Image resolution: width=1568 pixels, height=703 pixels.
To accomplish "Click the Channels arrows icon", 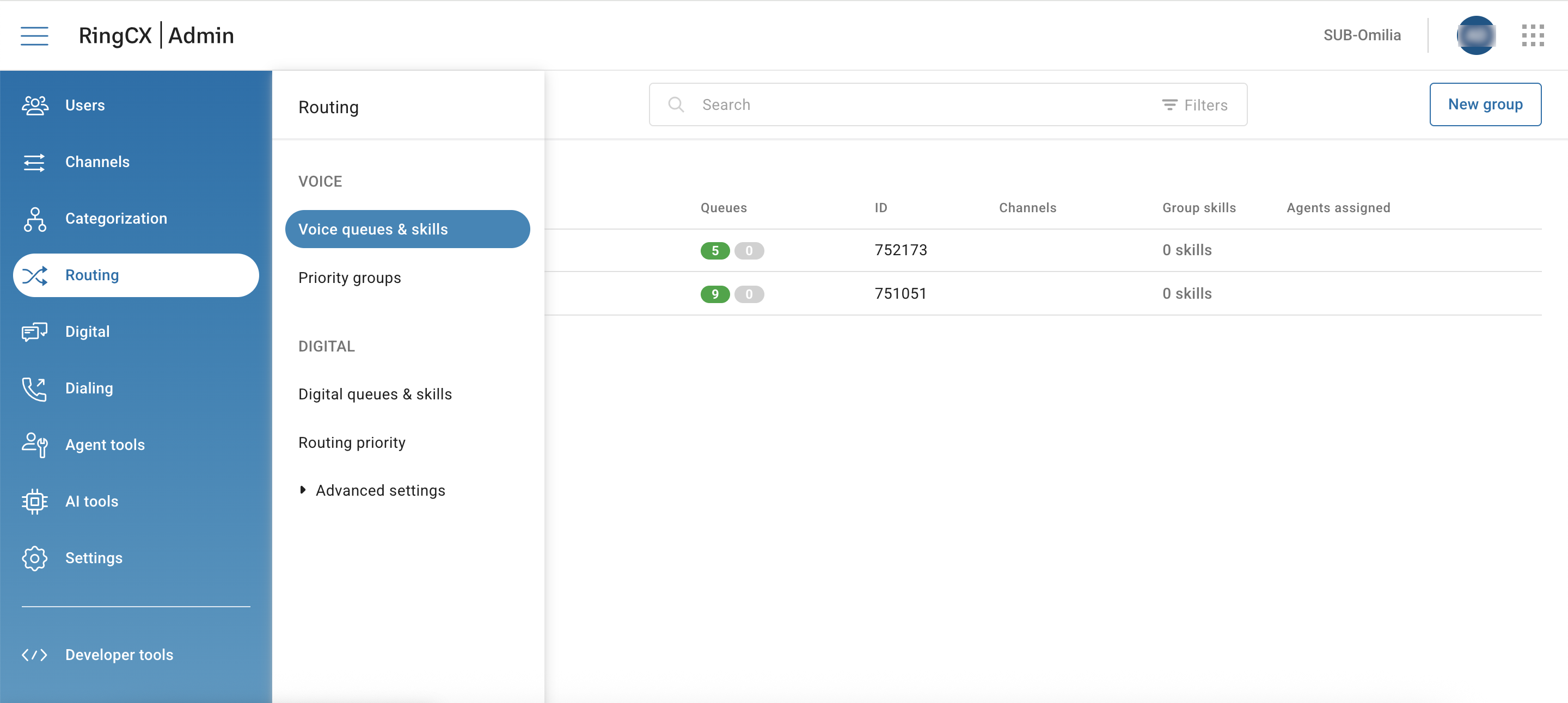I will (35, 162).
